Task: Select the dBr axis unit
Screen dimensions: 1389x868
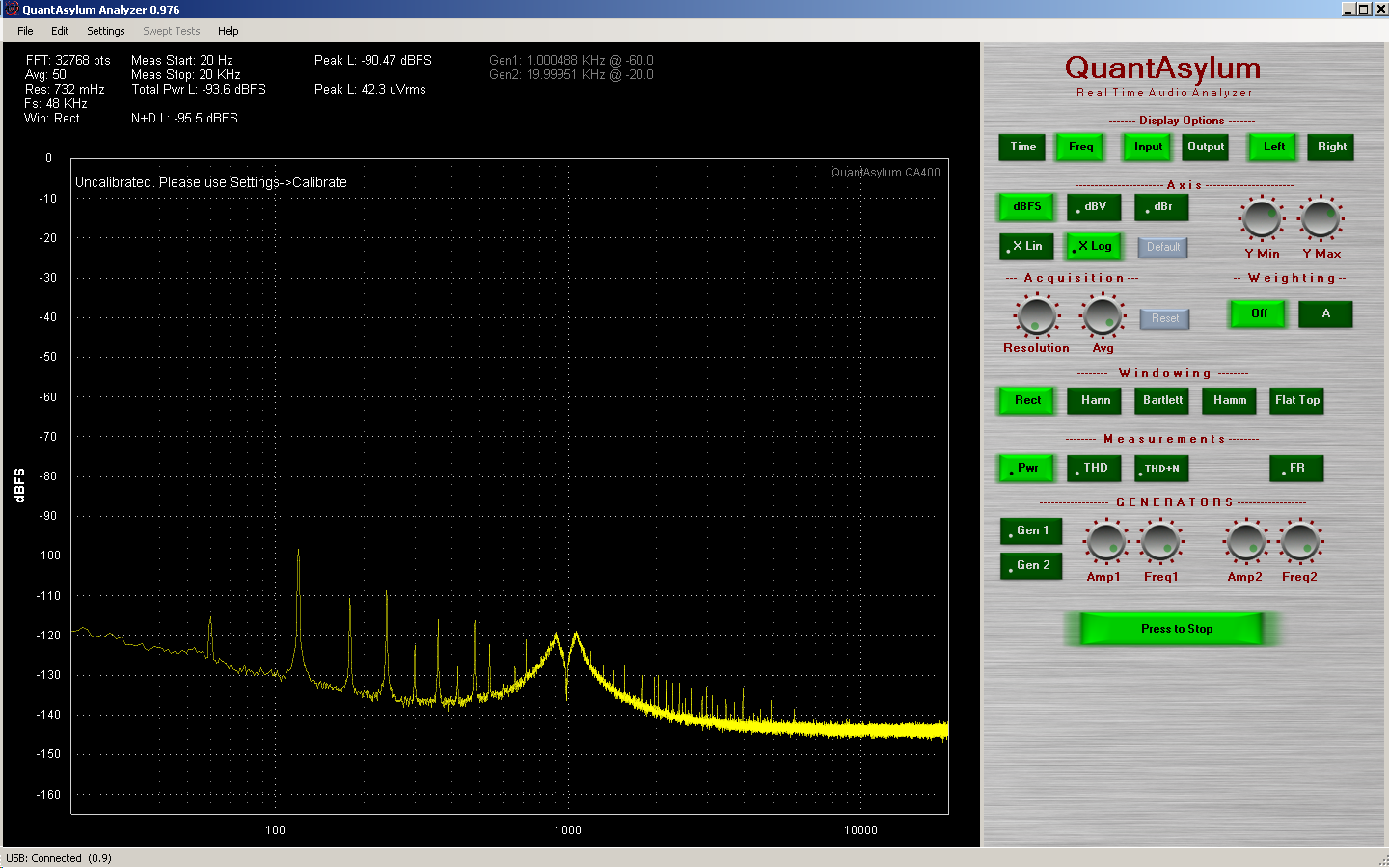Action: [x=1161, y=207]
